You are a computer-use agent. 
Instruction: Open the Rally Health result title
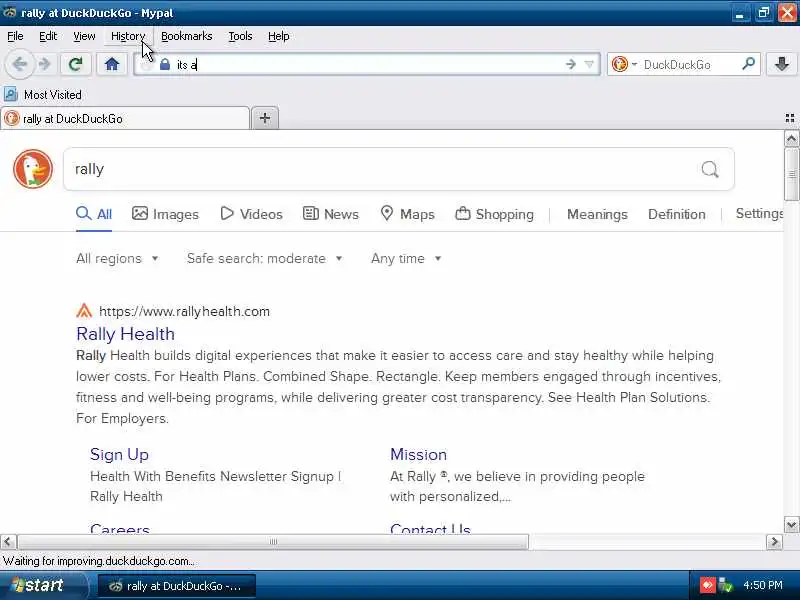126,334
